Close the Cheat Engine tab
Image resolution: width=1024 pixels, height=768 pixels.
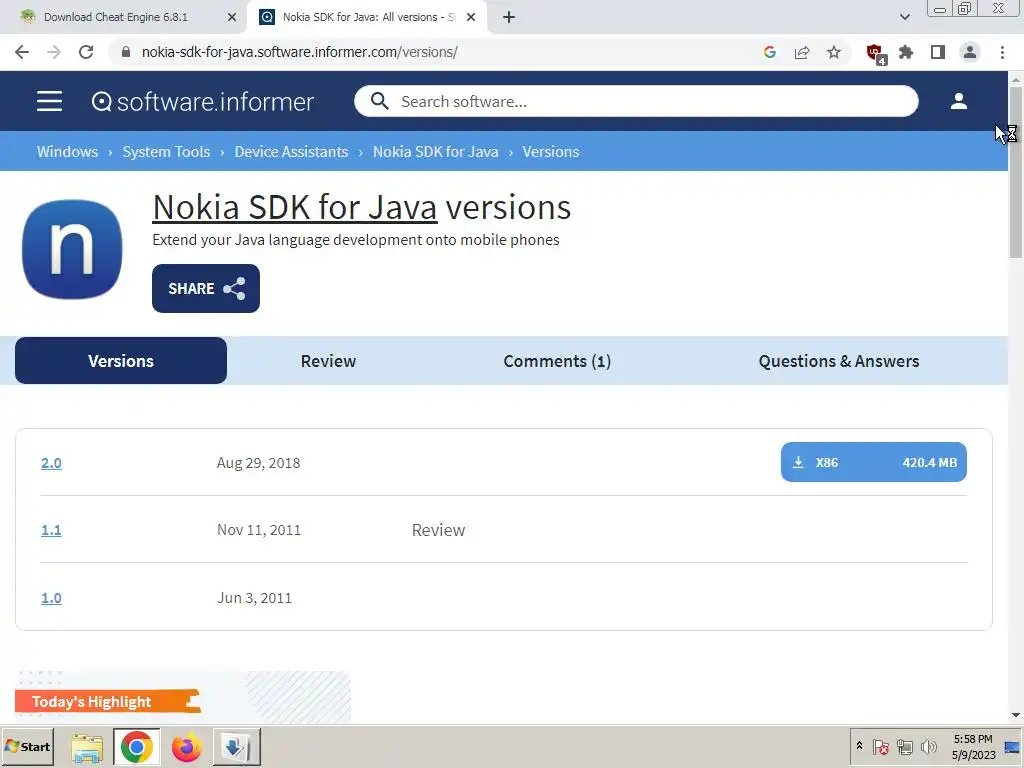tap(232, 17)
